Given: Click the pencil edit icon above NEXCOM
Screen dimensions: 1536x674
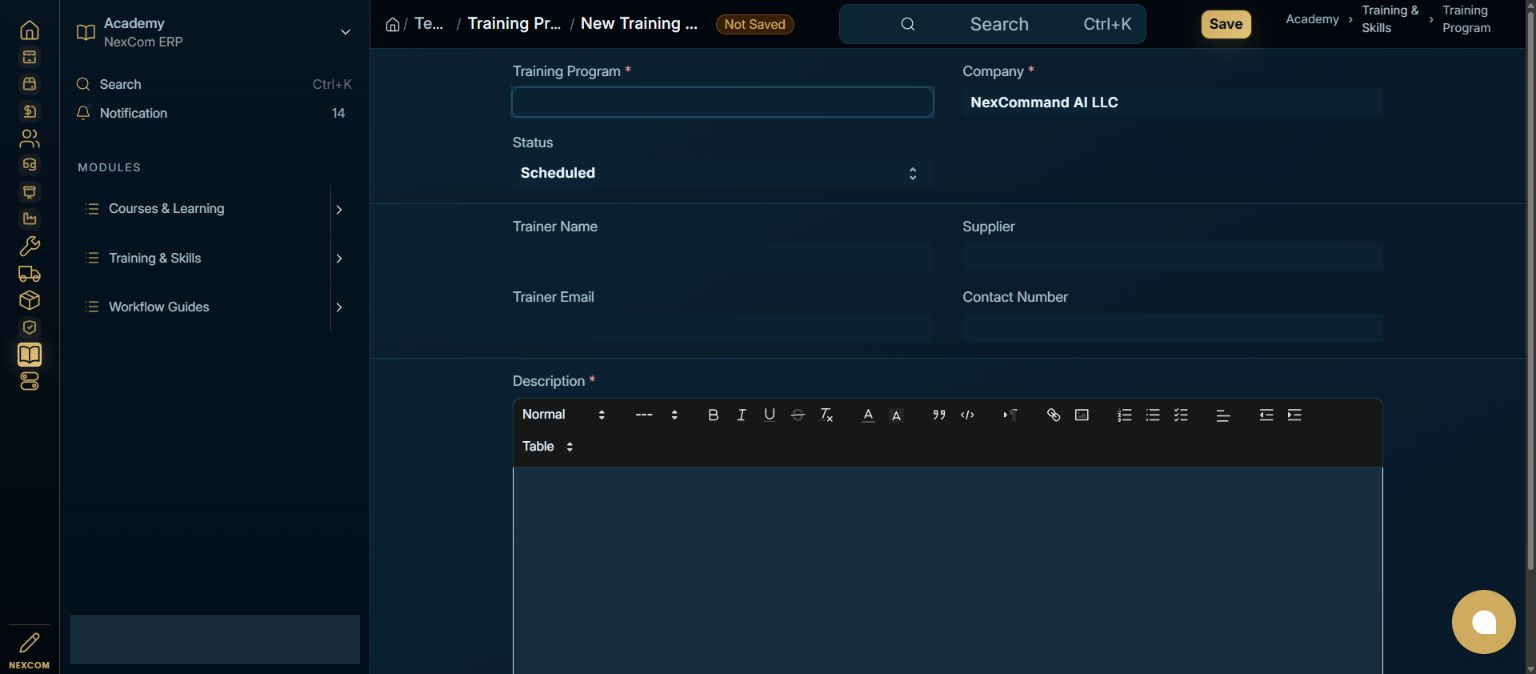Looking at the screenshot, I should pyautogui.click(x=29, y=642).
